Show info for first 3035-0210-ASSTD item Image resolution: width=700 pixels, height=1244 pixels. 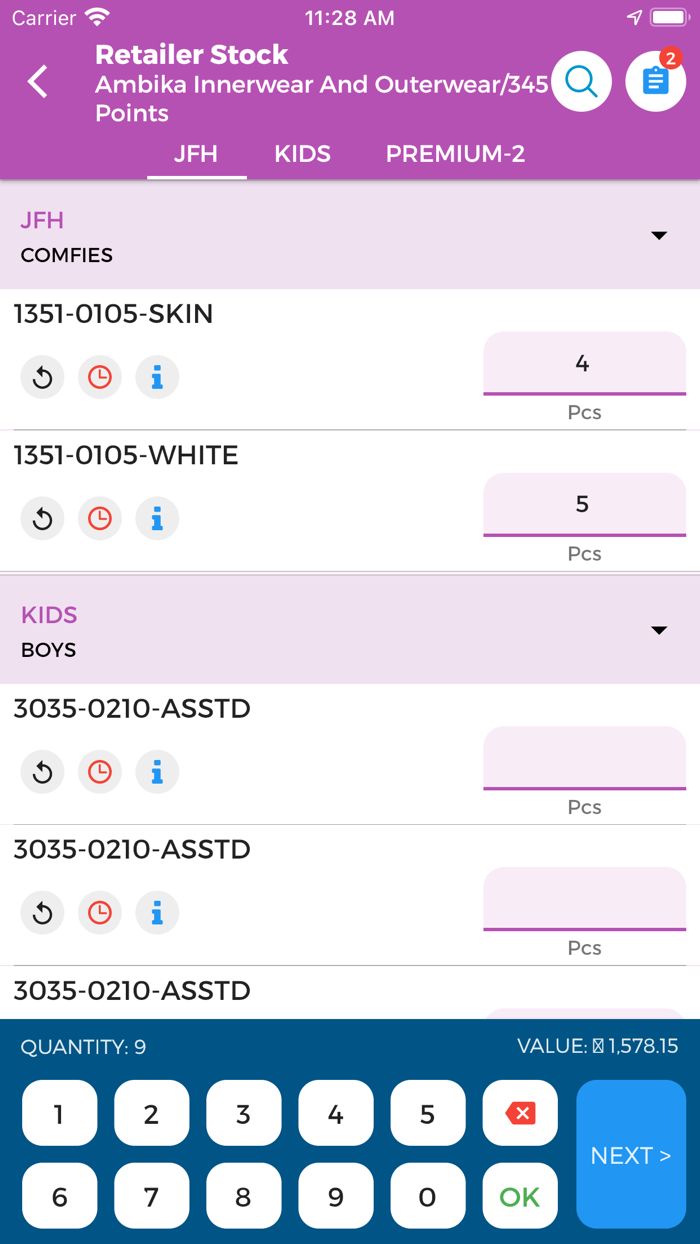(157, 772)
